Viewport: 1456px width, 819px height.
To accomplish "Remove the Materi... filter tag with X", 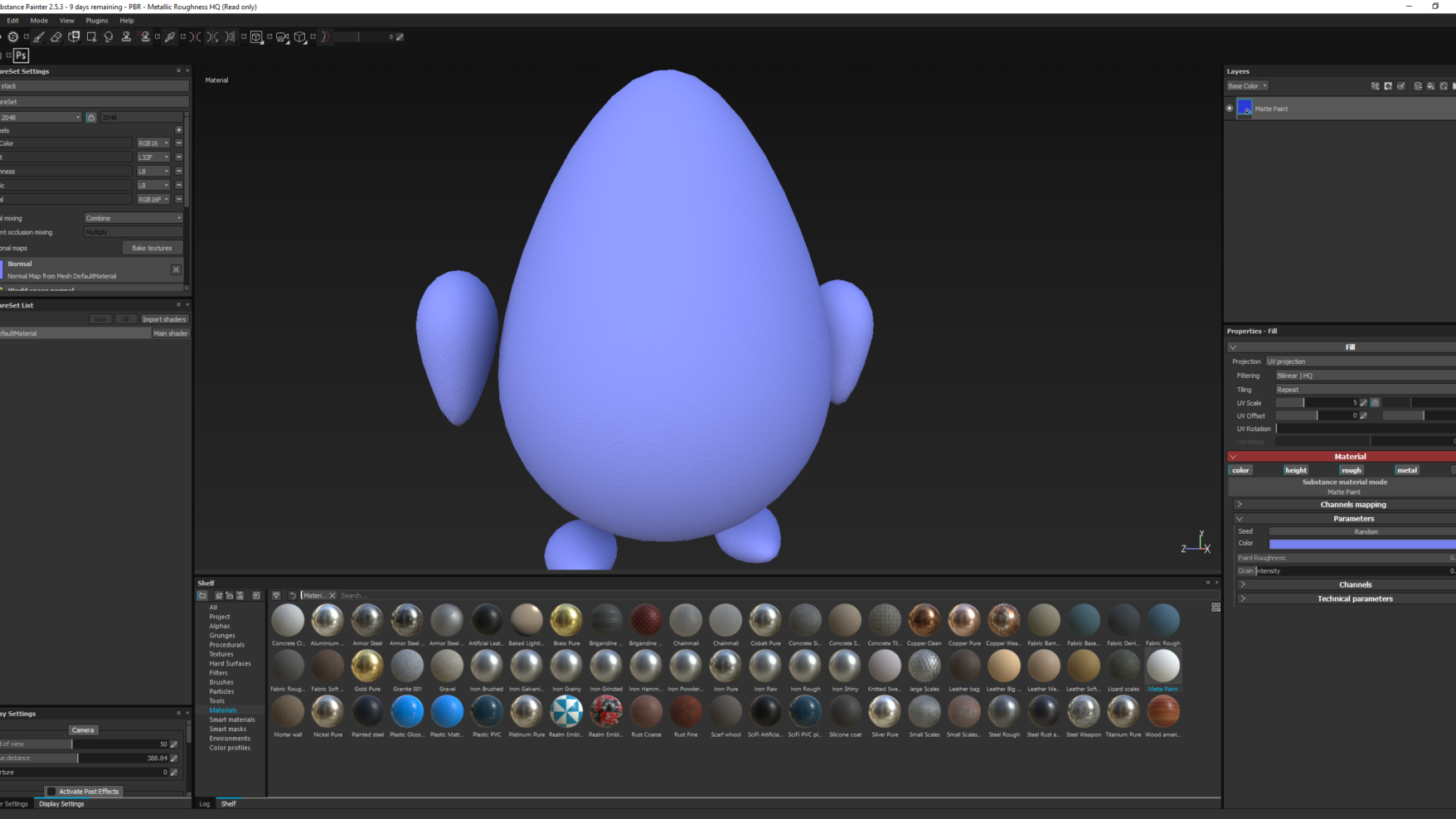I will pyautogui.click(x=332, y=595).
